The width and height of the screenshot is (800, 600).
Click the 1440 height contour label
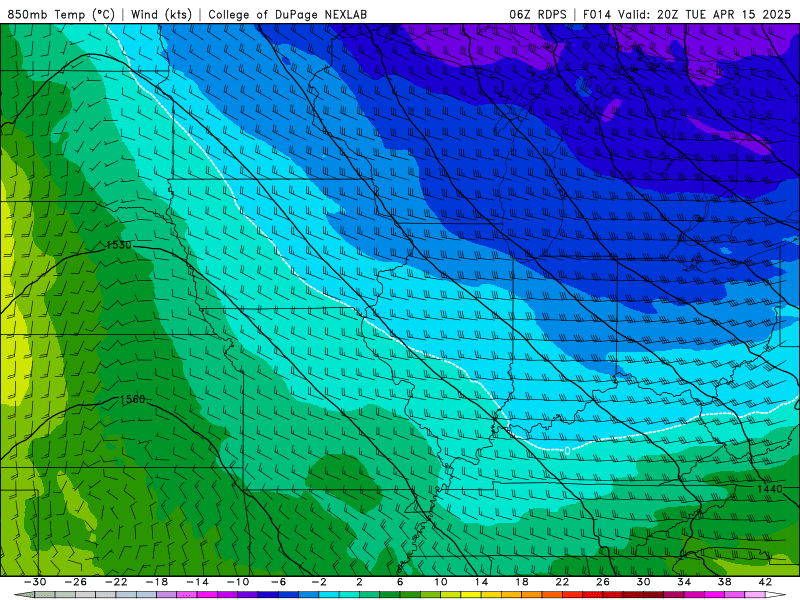[769, 489]
